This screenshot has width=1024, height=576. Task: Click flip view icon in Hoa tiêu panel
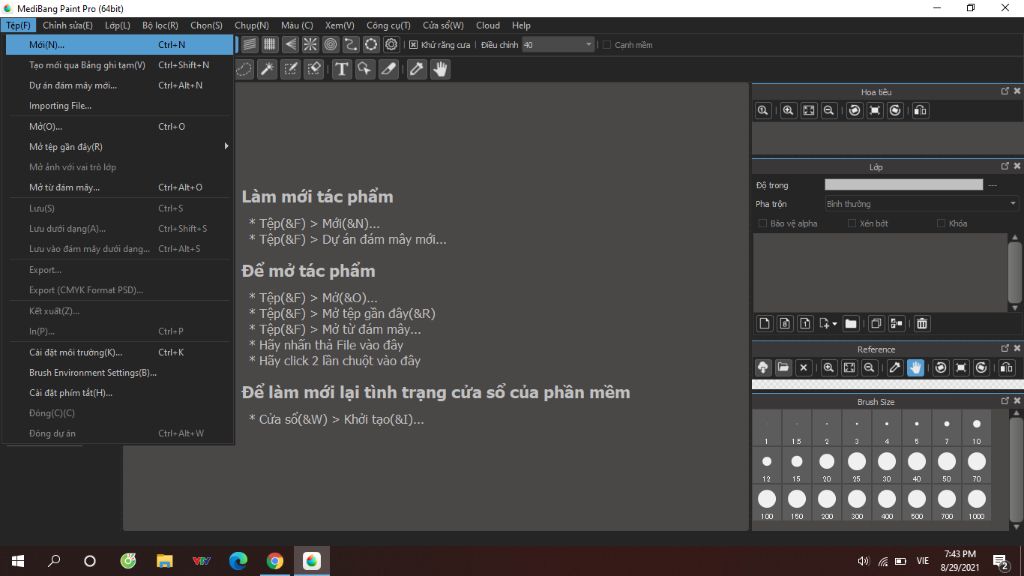coord(920,110)
